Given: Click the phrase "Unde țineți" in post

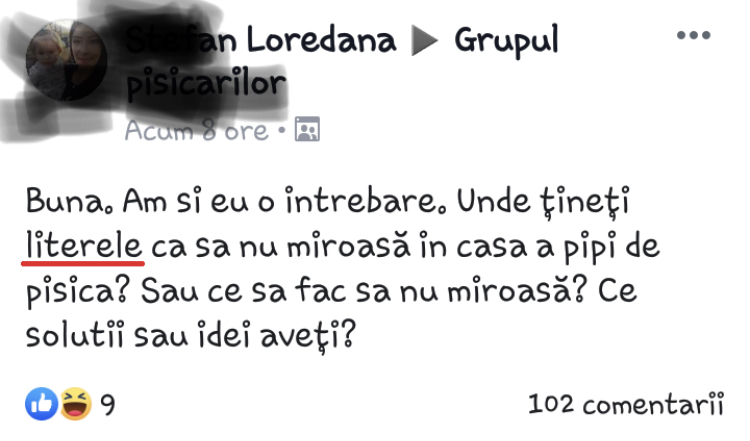Looking at the screenshot, I should [543, 202].
